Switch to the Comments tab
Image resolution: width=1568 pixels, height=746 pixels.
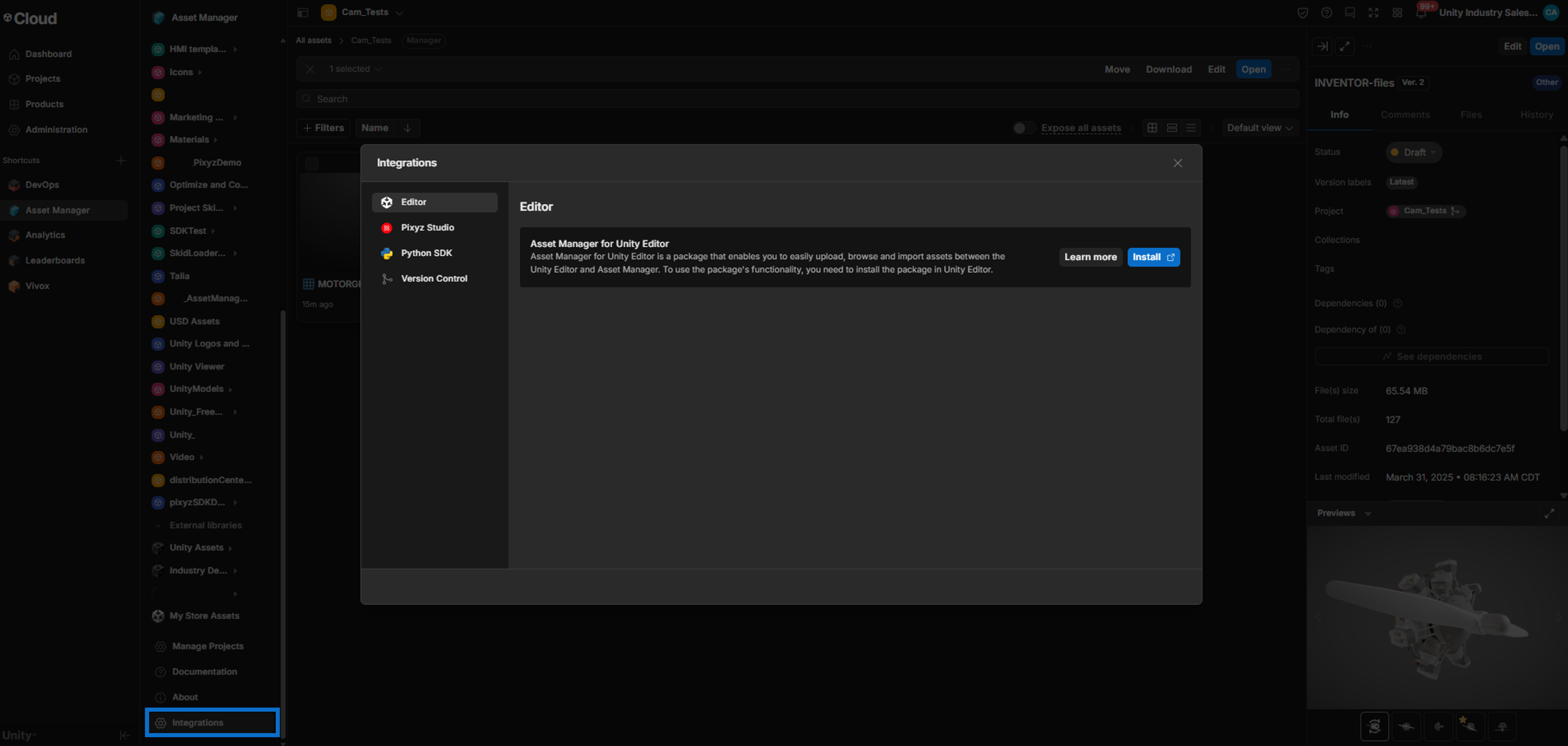pyautogui.click(x=1405, y=114)
